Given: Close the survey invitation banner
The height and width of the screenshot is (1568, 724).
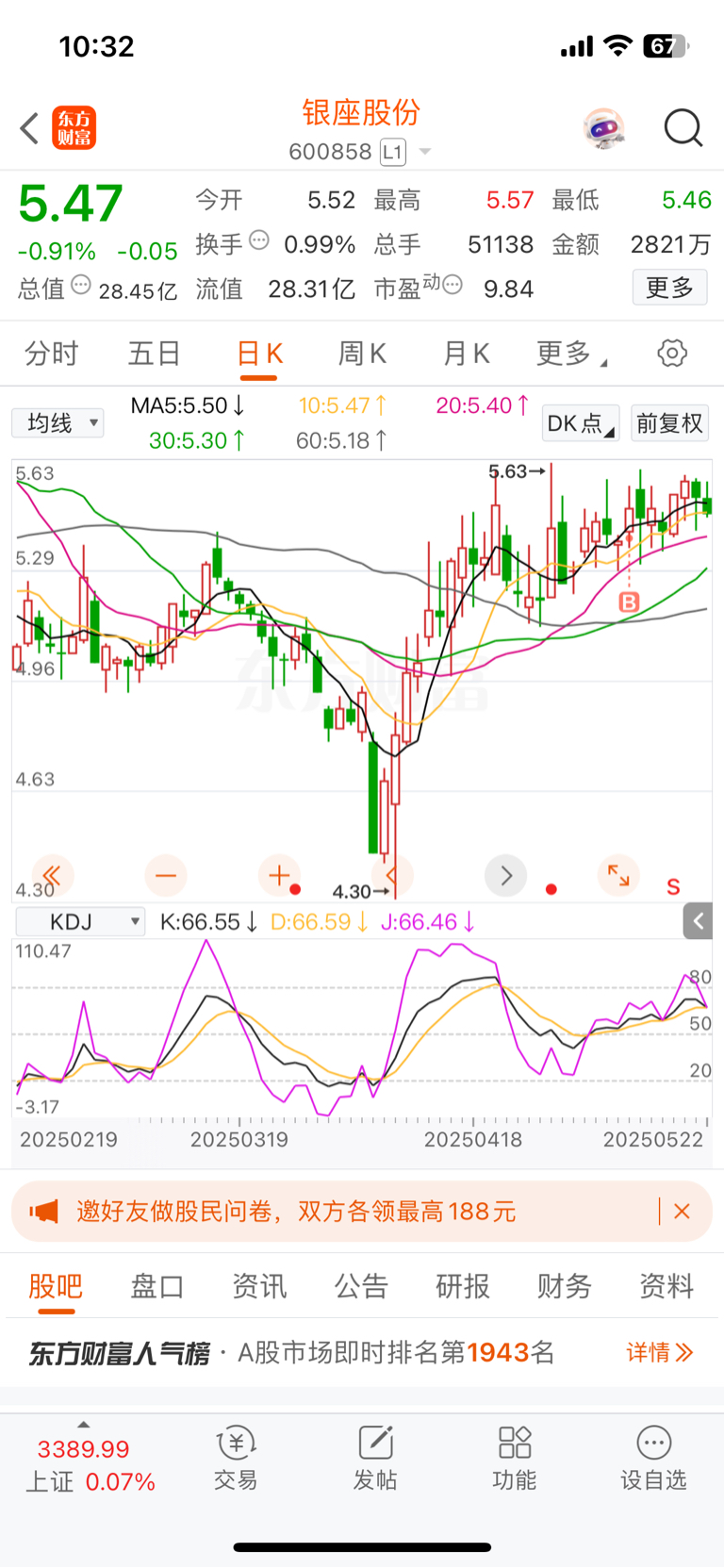Looking at the screenshot, I should pos(683,1212).
